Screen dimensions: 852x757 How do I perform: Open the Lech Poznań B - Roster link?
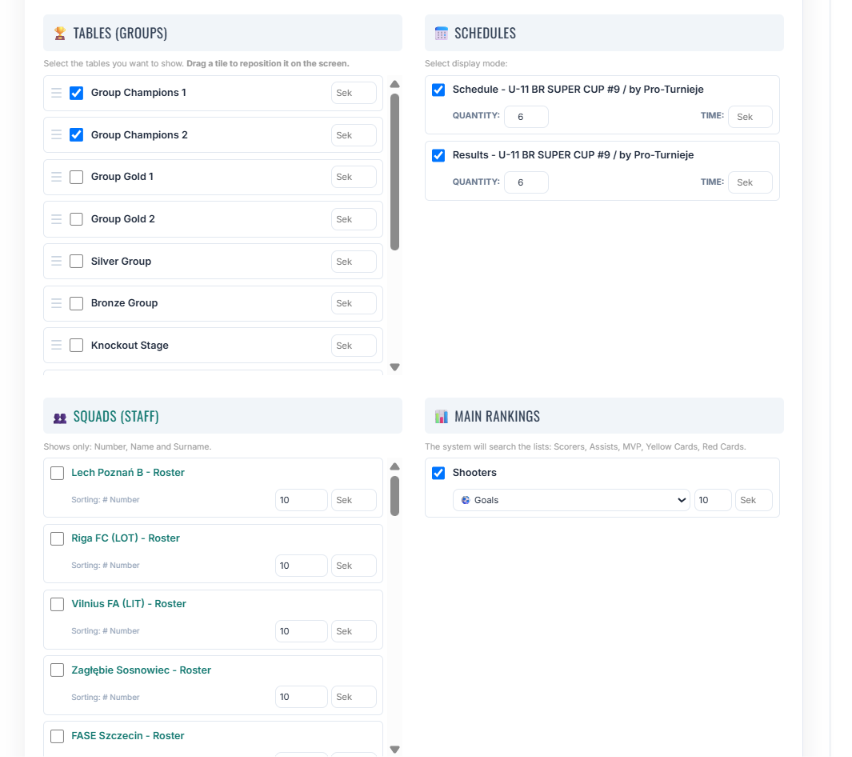coord(128,473)
